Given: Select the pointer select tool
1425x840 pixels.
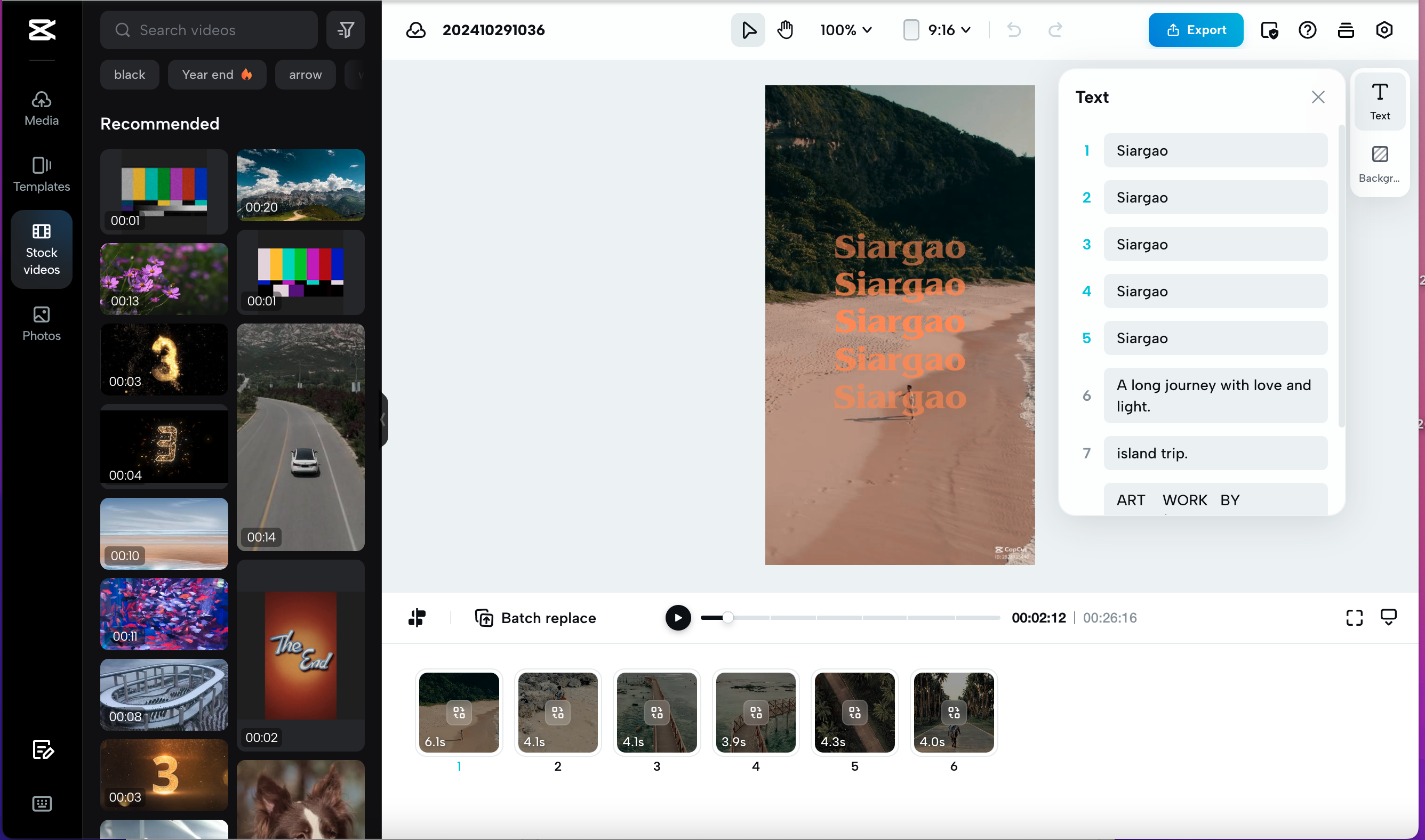Looking at the screenshot, I should 748,30.
